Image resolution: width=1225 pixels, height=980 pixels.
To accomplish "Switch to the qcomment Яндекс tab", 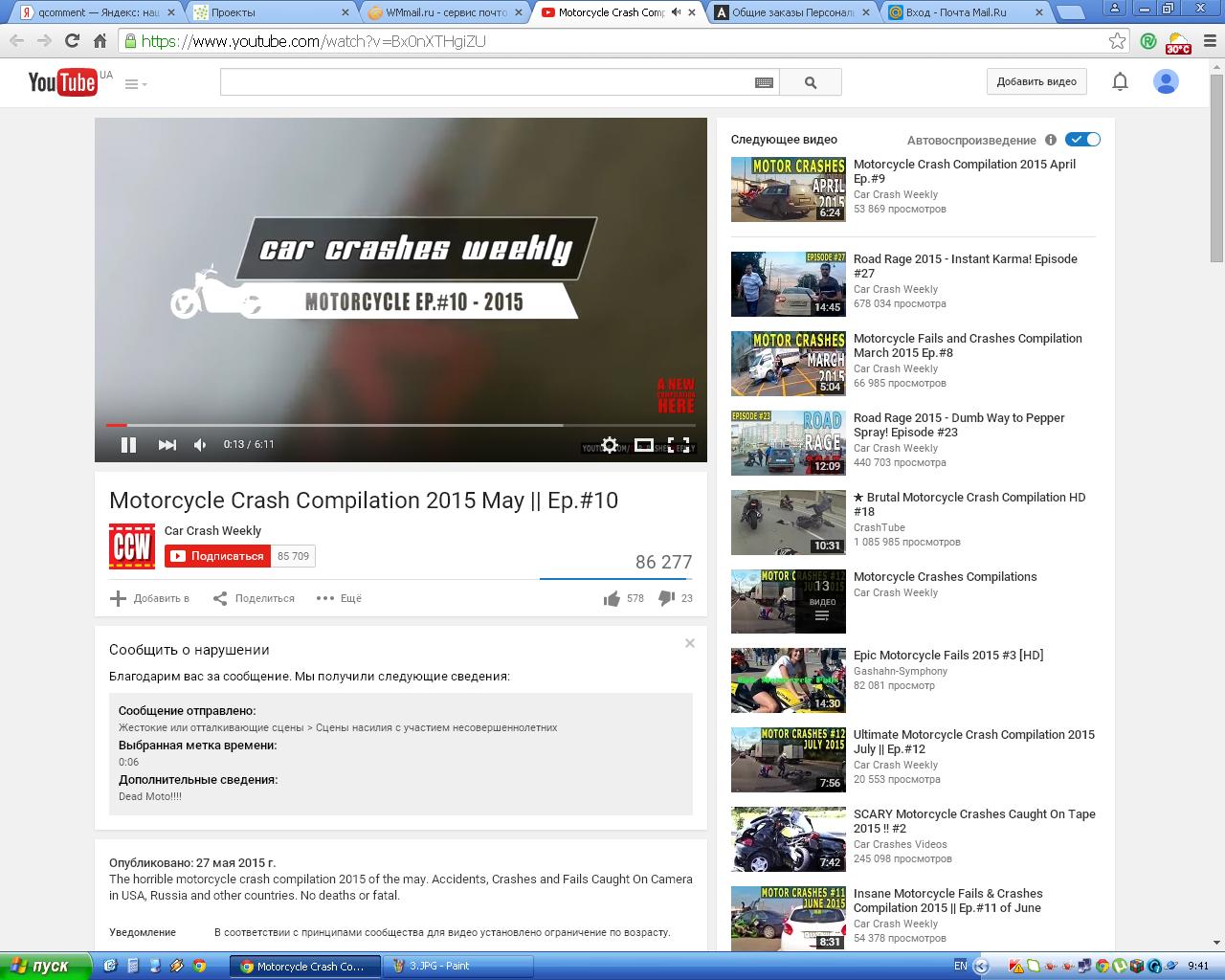I will [96, 12].
